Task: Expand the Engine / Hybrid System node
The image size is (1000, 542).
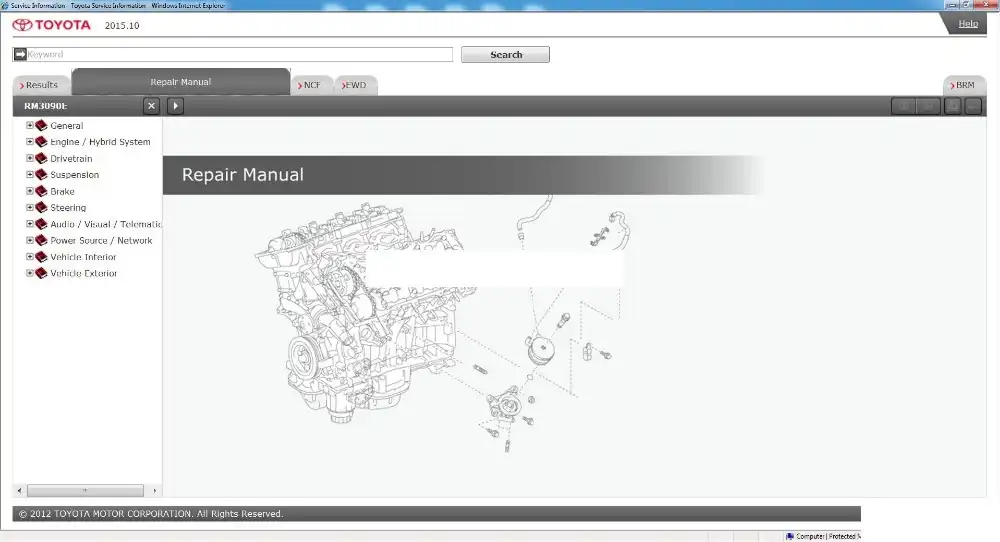Action: click(29, 142)
